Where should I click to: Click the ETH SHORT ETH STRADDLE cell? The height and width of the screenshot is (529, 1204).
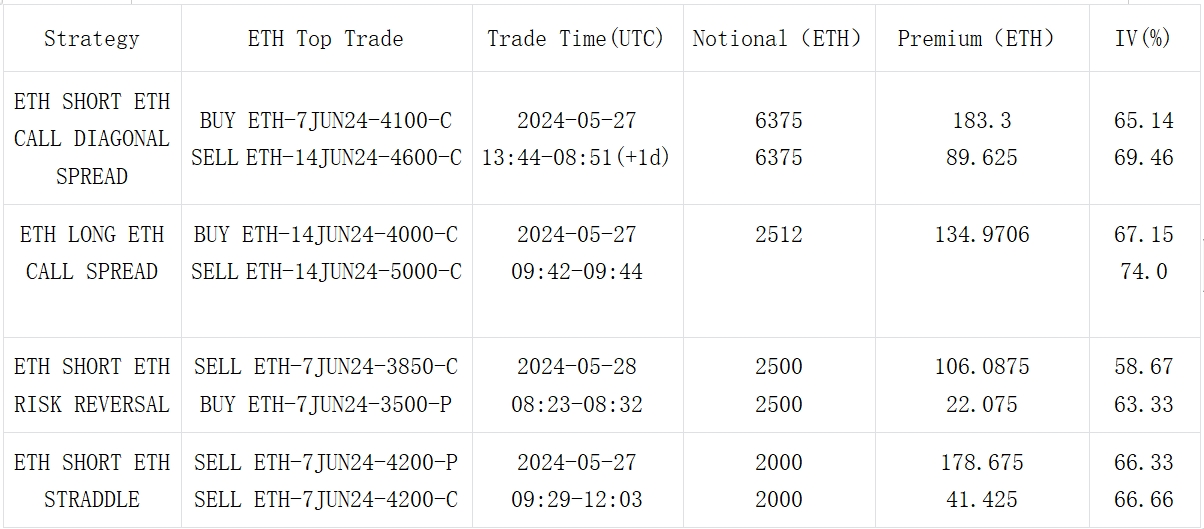pyautogui.click(x=92, y=480)
